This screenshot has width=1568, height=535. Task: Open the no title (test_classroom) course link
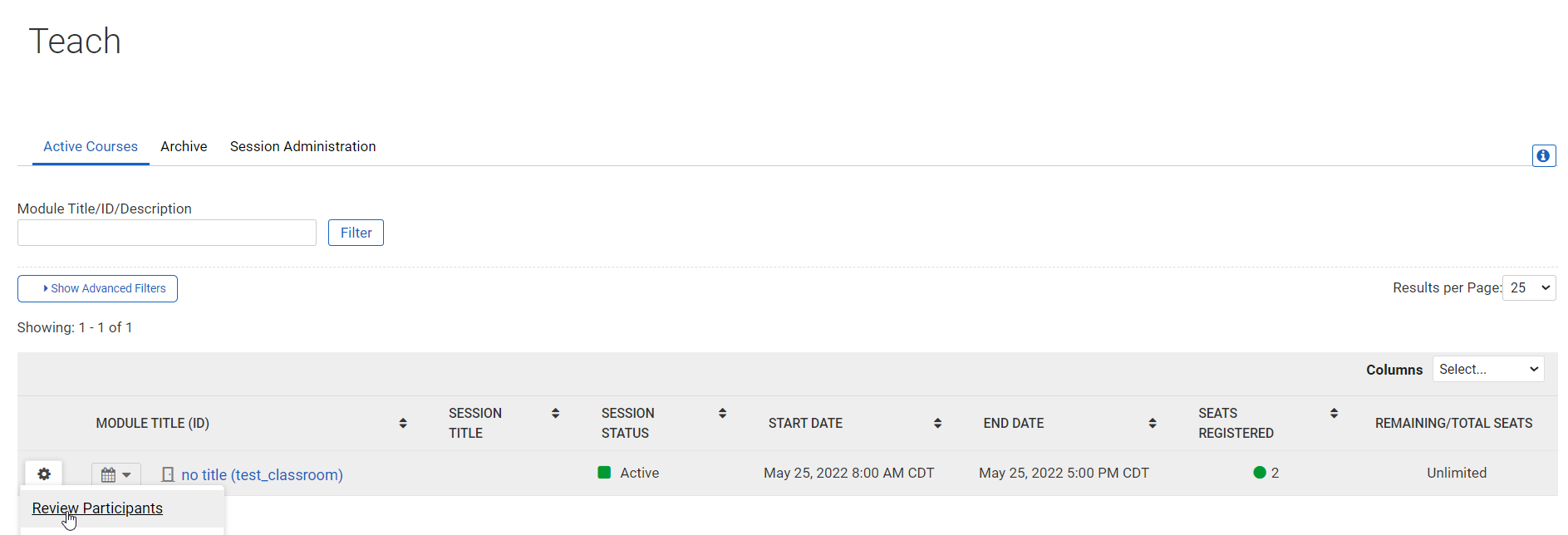point(261,474)
